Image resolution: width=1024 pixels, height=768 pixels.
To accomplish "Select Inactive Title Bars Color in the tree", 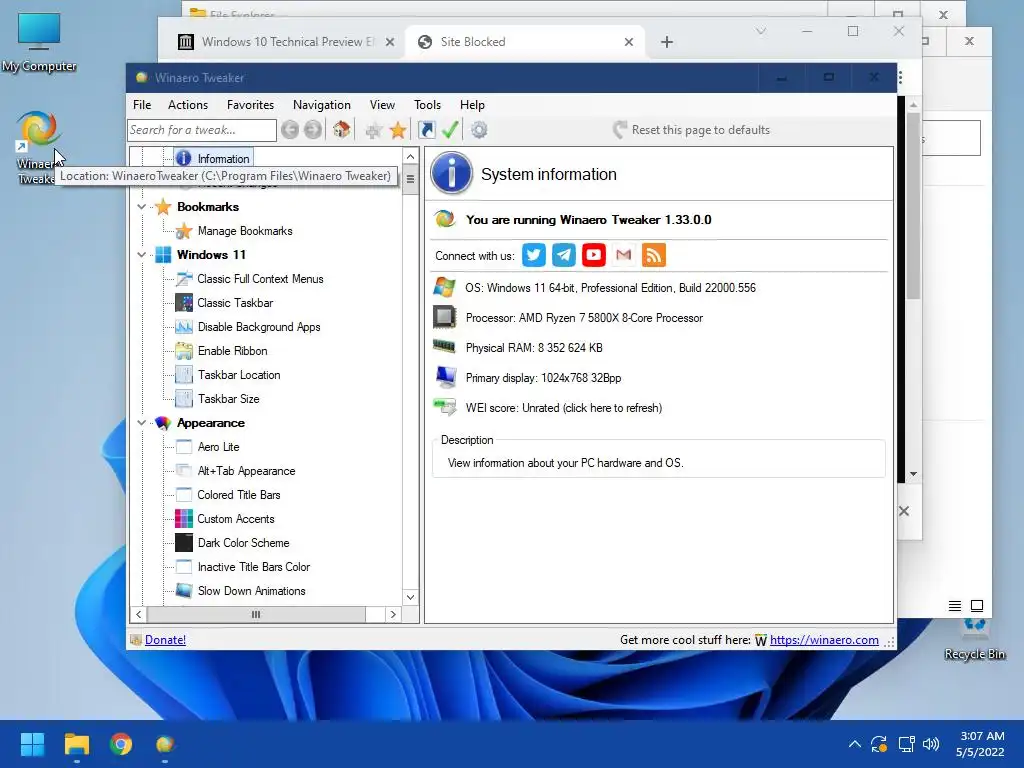I will (253, 567).
